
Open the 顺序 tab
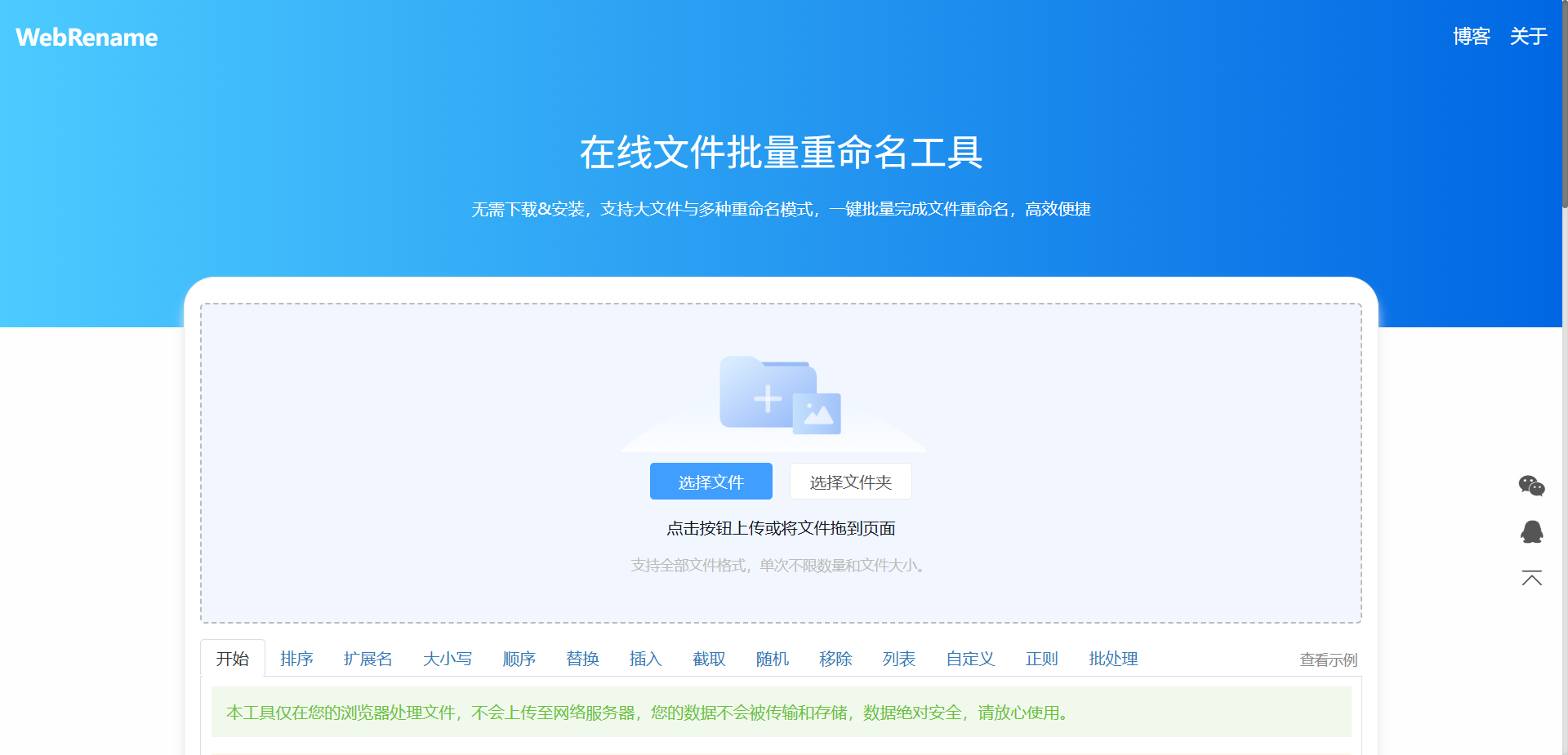(x=519, y=659)
